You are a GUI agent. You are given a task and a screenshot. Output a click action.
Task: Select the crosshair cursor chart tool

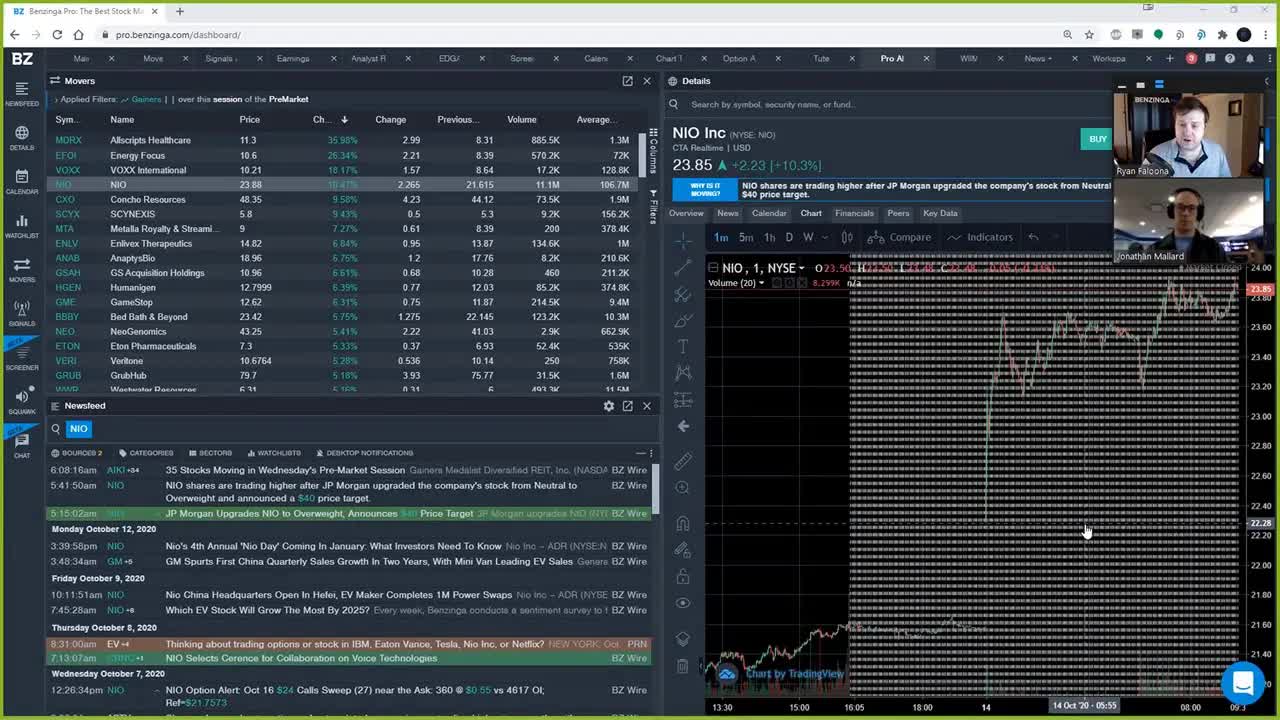(x=683, y=242)
